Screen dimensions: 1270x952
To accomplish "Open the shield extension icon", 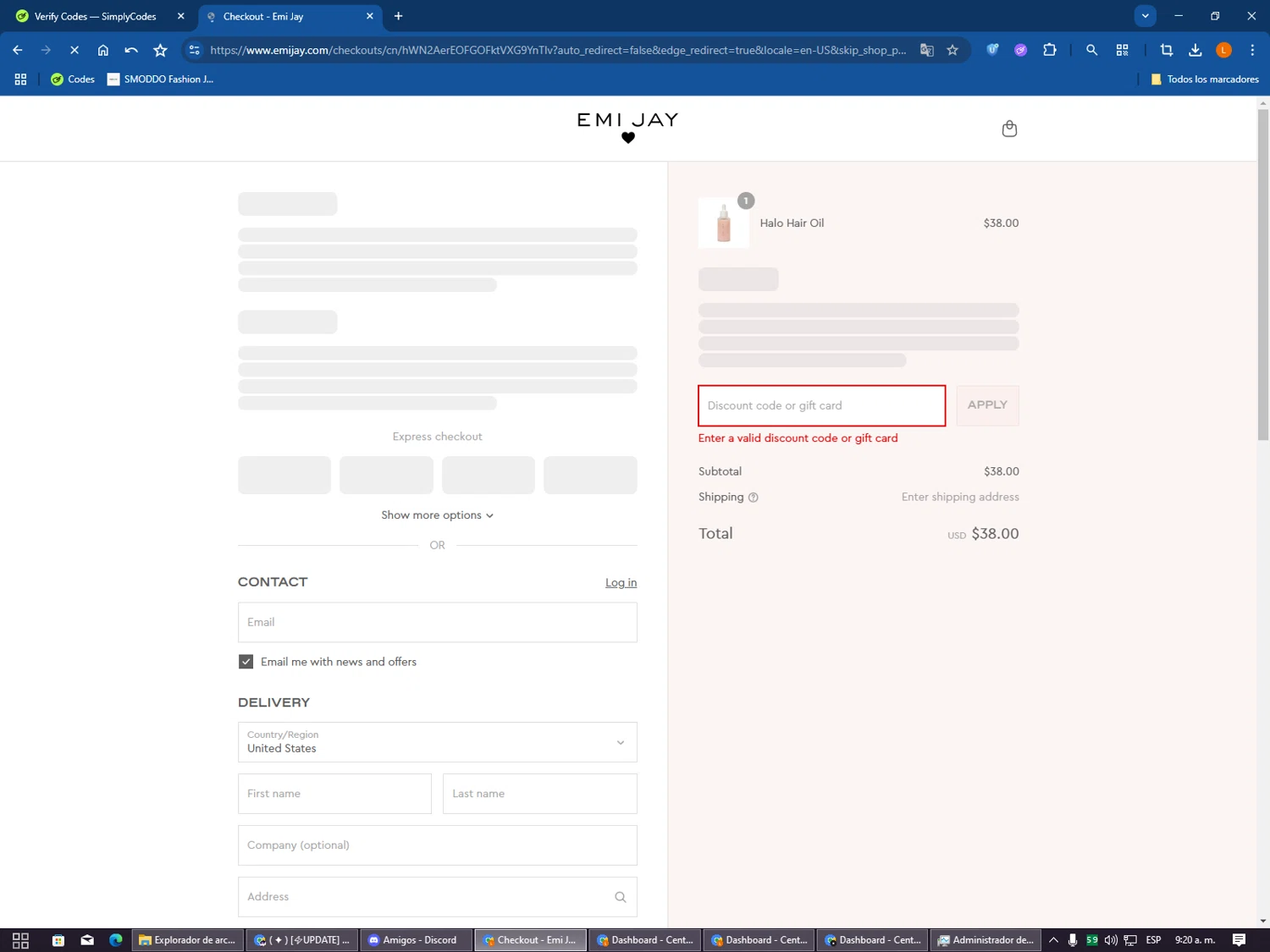I will pos(992,50).
